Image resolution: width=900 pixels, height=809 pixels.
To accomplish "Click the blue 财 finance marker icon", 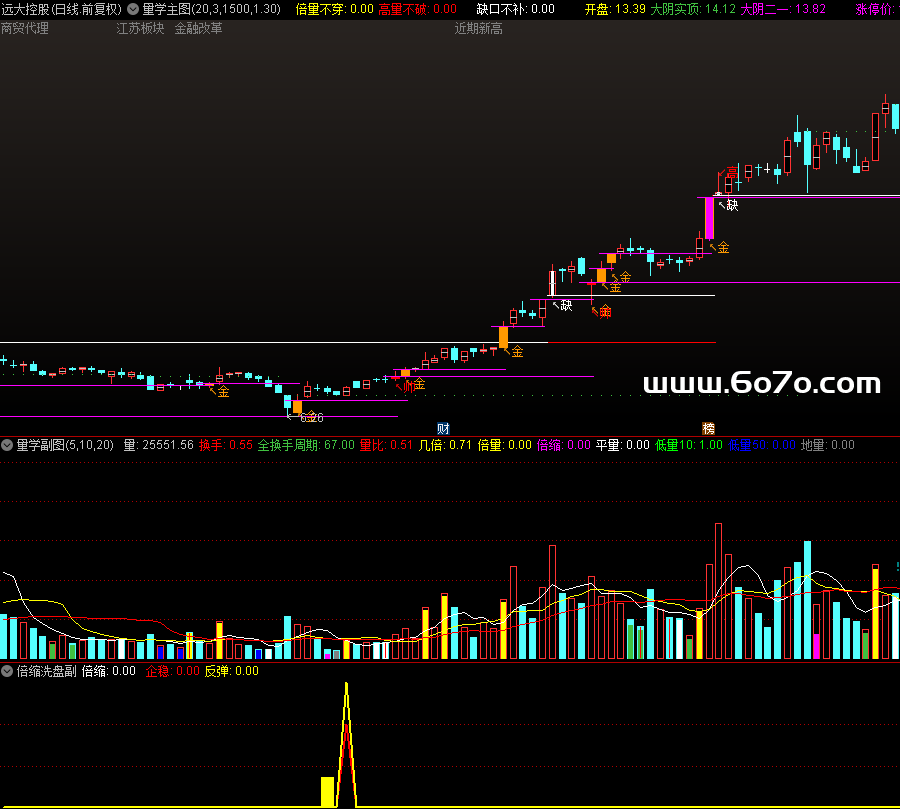I will click(444, 428).
